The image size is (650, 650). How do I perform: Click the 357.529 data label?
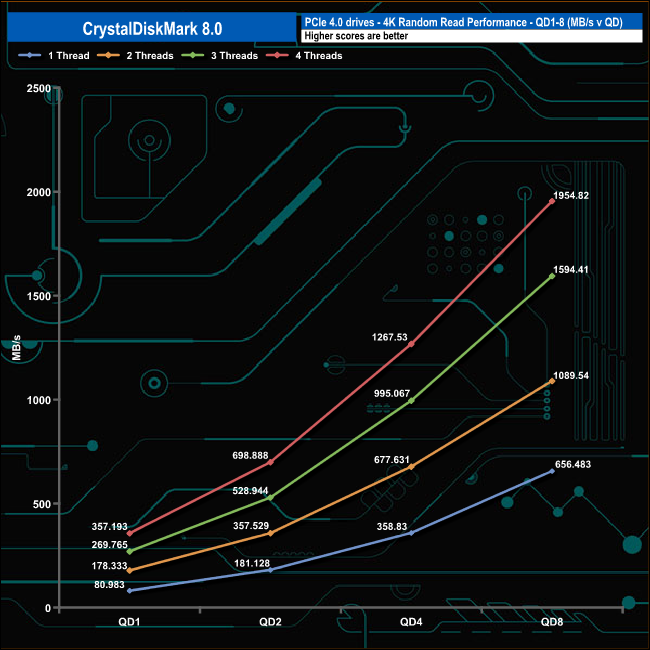(x=251, y=526)
